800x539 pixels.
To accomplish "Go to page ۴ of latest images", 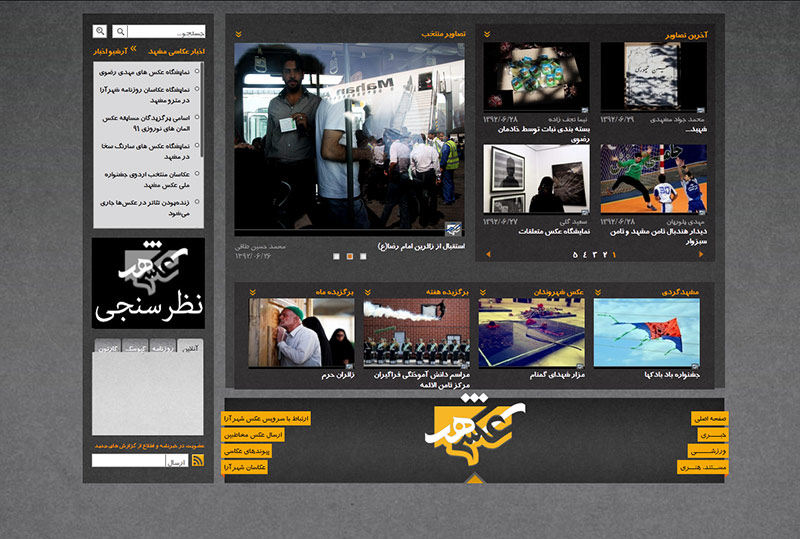I will [x=585, y=255].
